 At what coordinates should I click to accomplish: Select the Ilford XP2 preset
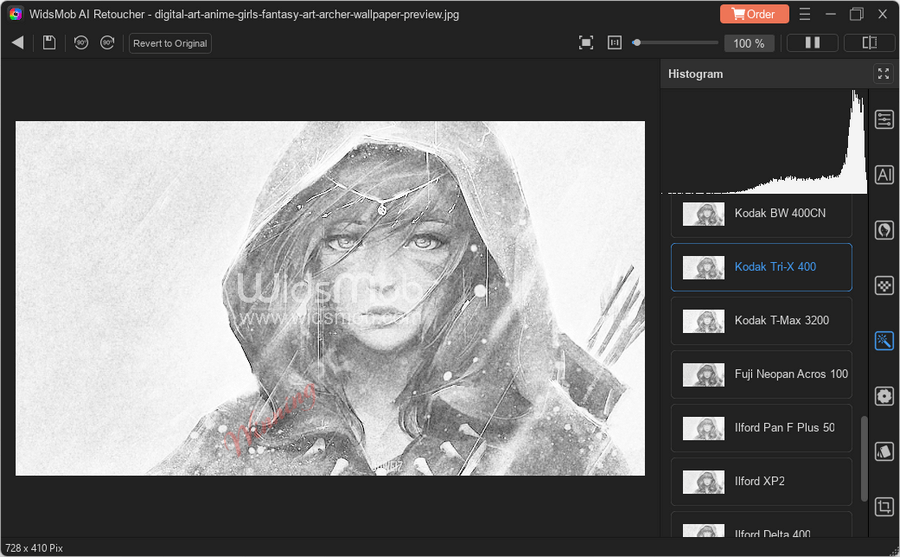[x=761, y=481]
